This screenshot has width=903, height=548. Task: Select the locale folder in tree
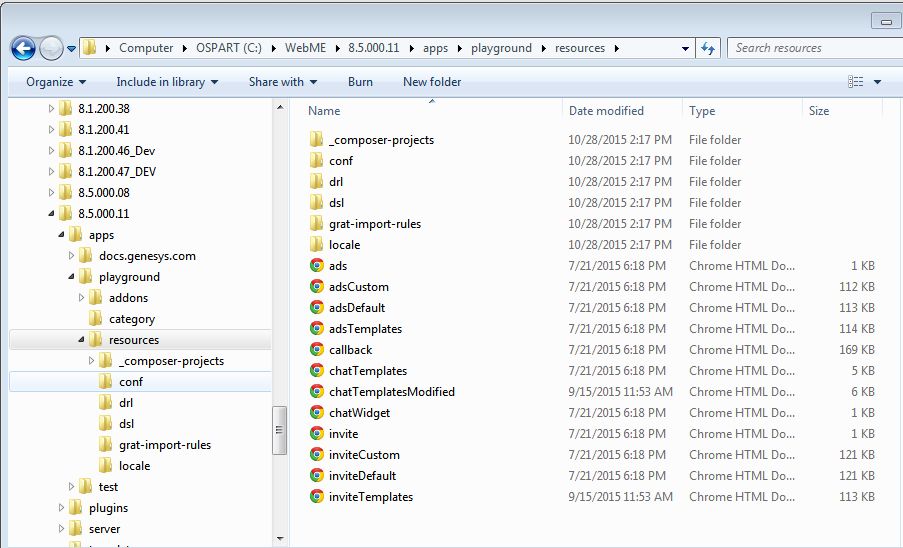(x=134, y=466)
